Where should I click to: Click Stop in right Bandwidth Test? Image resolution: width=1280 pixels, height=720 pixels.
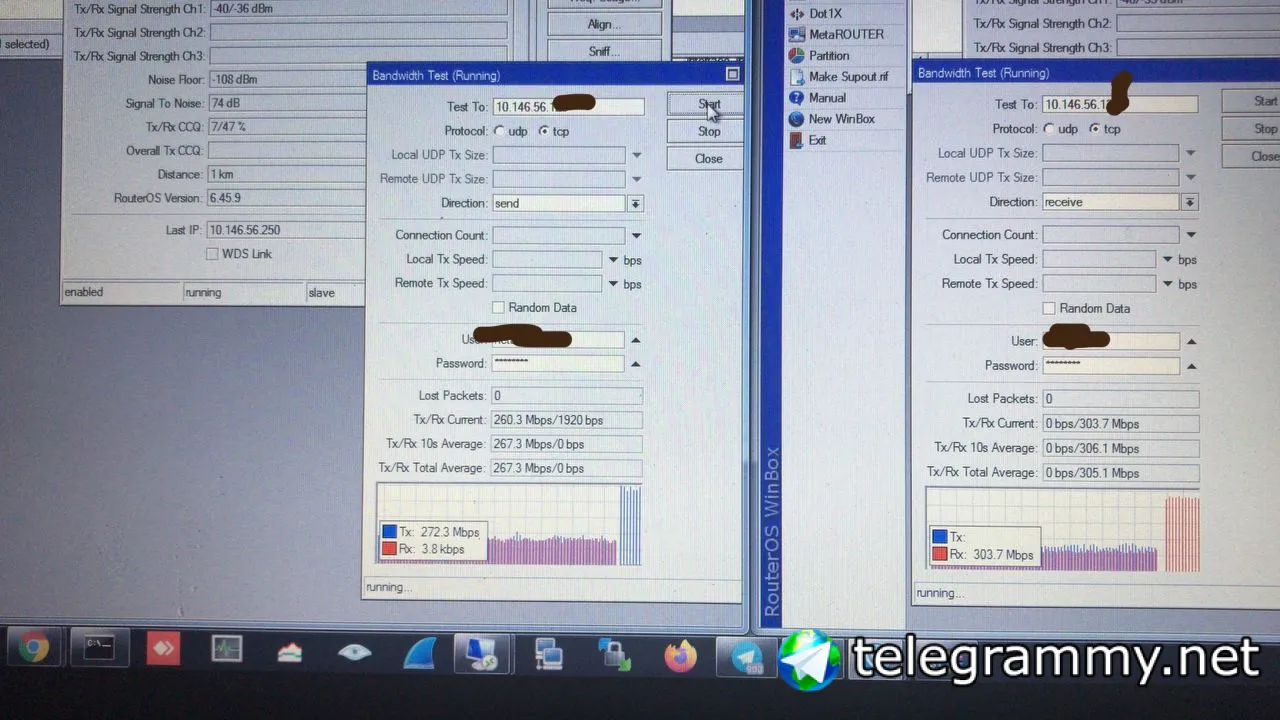coord(1252,129)
